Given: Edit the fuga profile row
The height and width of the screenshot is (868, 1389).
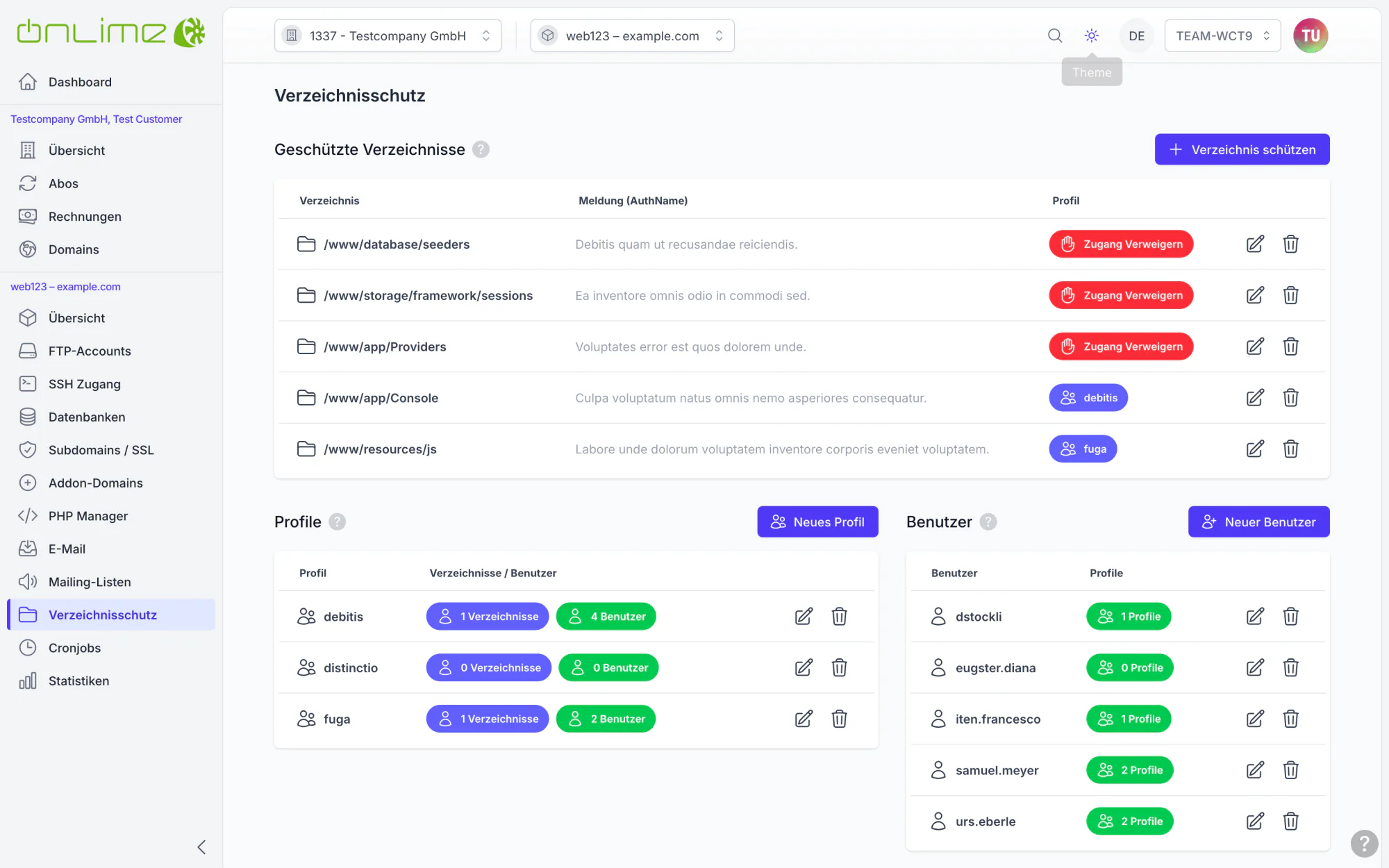Looking at the screenshot, I should point(804,719).
